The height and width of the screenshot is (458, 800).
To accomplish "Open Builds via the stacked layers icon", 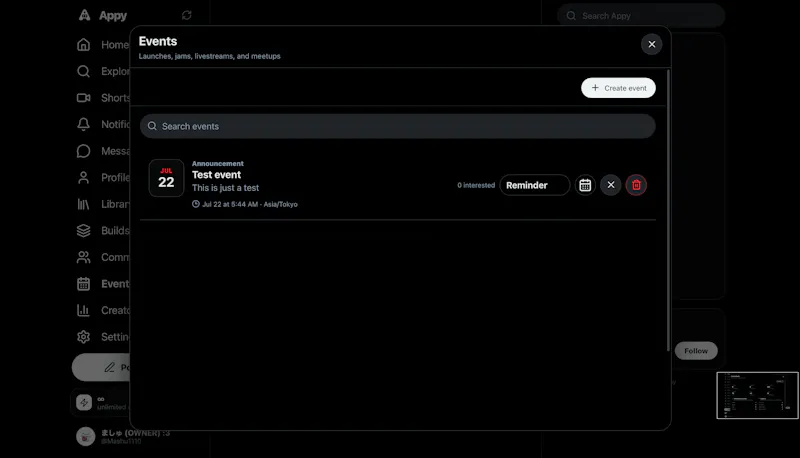I will [x=84, y=231].
